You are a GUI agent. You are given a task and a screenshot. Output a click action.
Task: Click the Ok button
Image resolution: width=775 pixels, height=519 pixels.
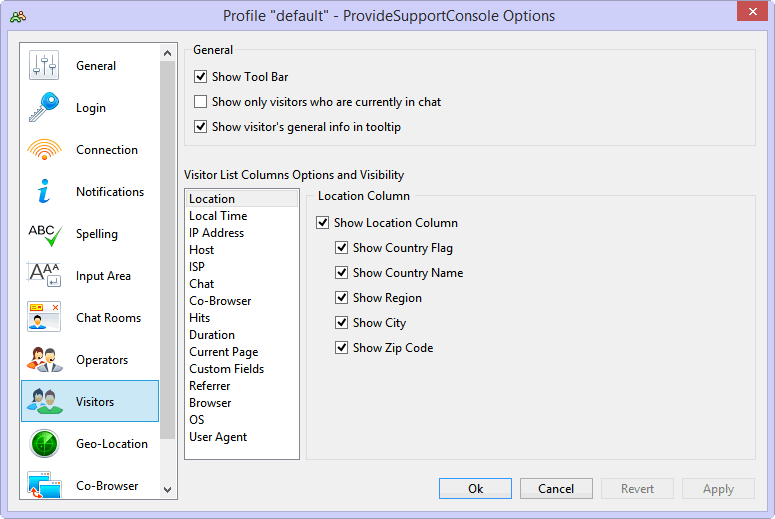475,488
